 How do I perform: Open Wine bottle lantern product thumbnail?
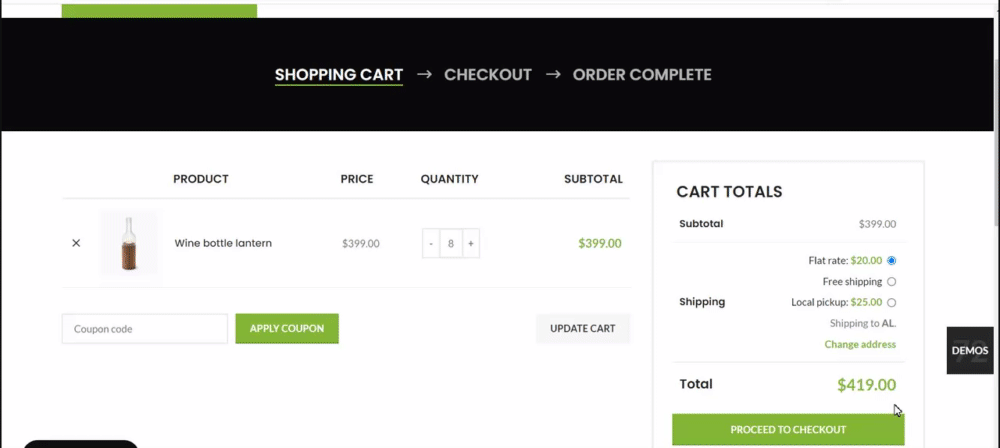click(x=128, y=243)
